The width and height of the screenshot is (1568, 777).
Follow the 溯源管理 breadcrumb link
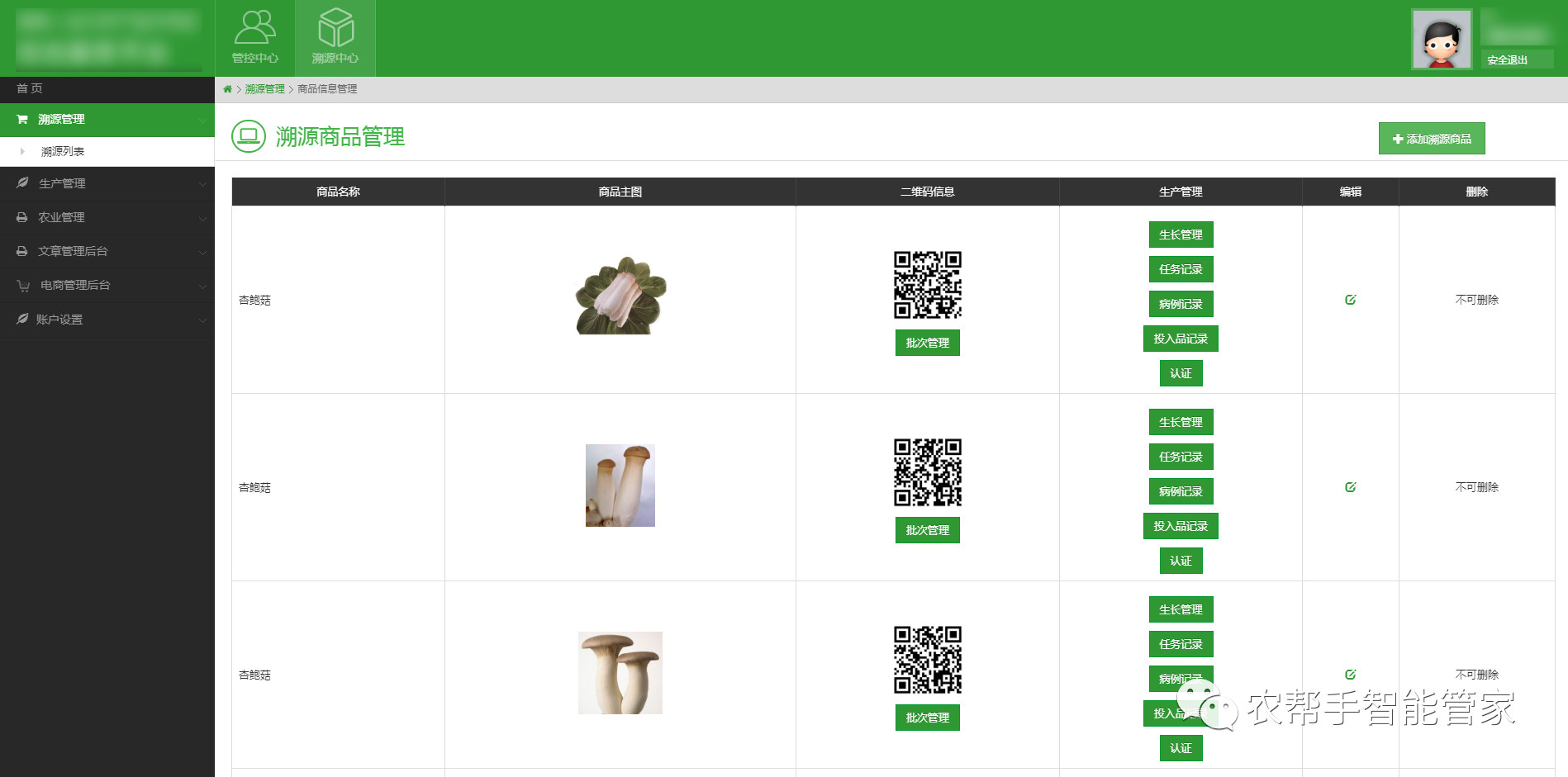(265, 89)
